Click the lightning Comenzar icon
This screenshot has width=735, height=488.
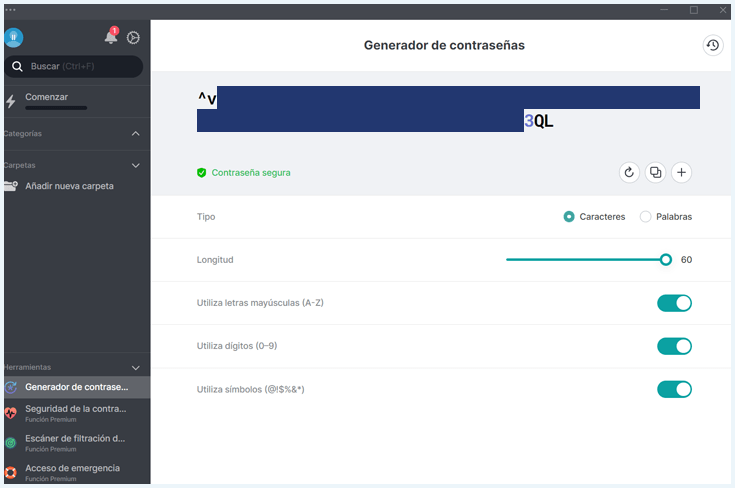coord(10,101)
